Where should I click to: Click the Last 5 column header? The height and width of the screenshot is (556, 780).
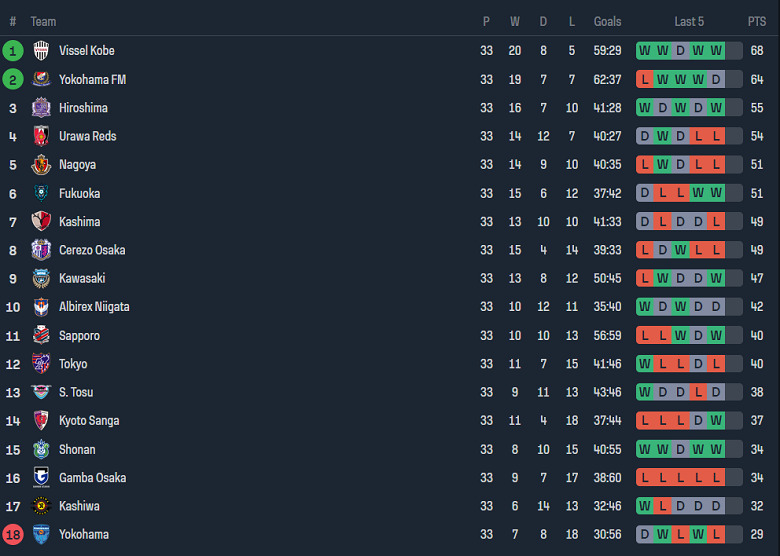[689, 21]
